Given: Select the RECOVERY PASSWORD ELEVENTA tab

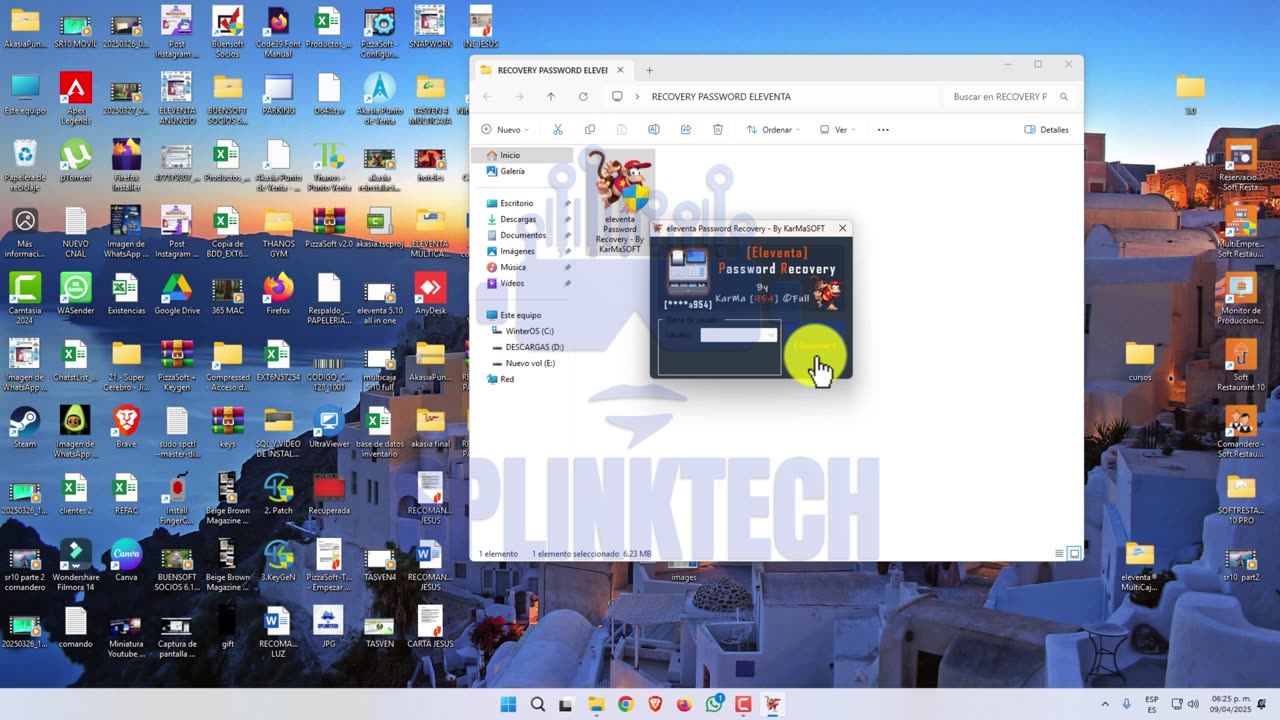Looking at the screenshot, I should [552, 70].
